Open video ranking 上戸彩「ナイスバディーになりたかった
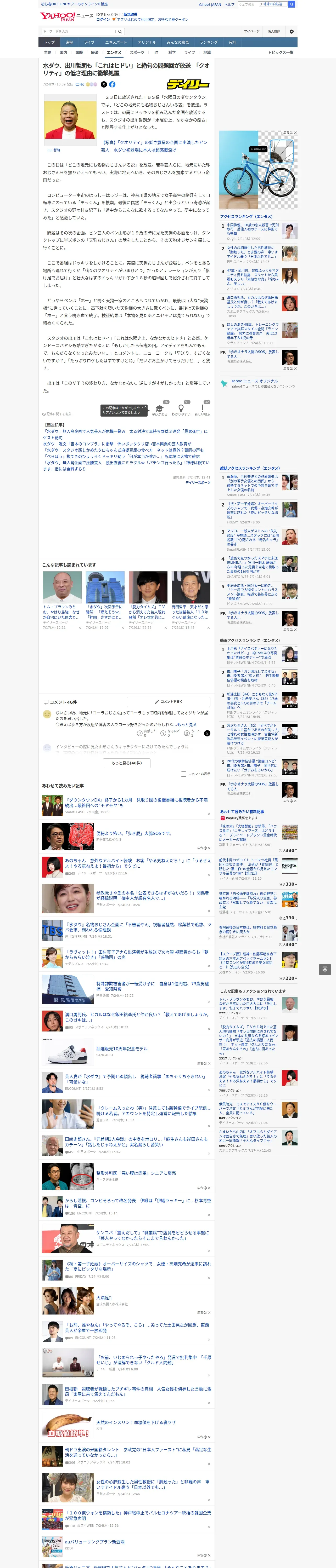The image size is (336, 1568). tap(253, 653)
